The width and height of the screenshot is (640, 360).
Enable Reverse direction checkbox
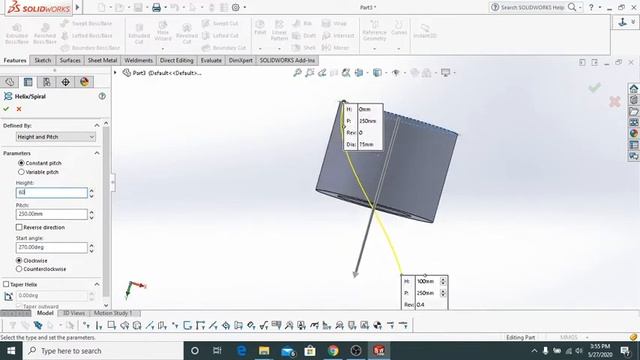(19, 227)
